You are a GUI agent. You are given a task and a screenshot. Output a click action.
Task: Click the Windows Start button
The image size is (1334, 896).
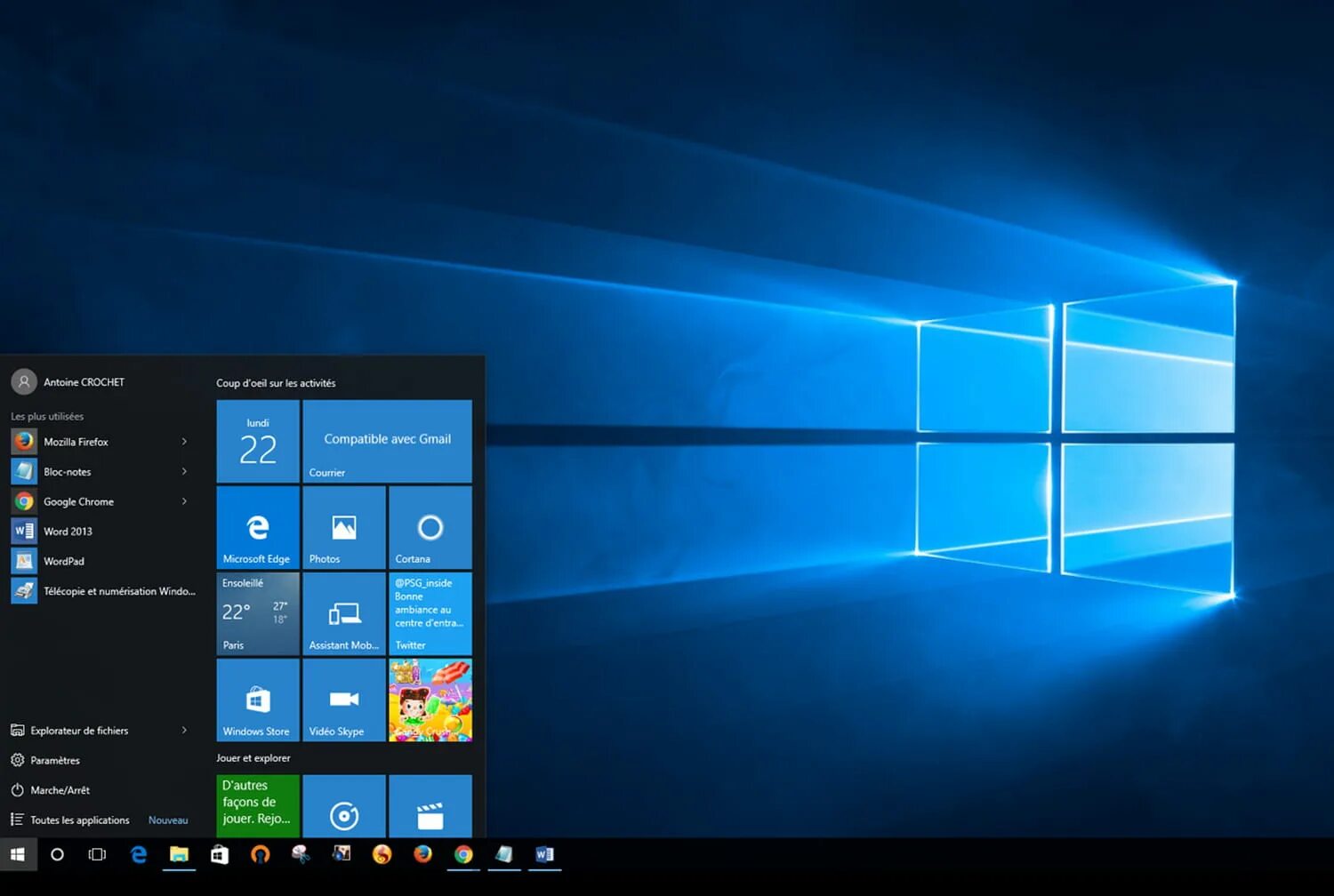[x=17, y=854]
